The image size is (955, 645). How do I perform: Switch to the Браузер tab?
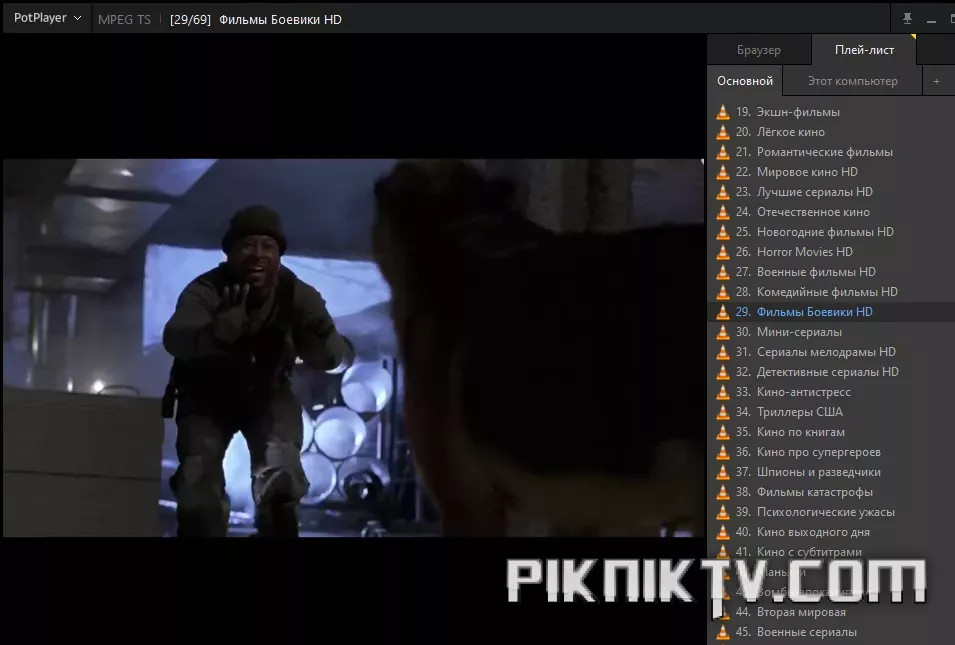(759, 50)
